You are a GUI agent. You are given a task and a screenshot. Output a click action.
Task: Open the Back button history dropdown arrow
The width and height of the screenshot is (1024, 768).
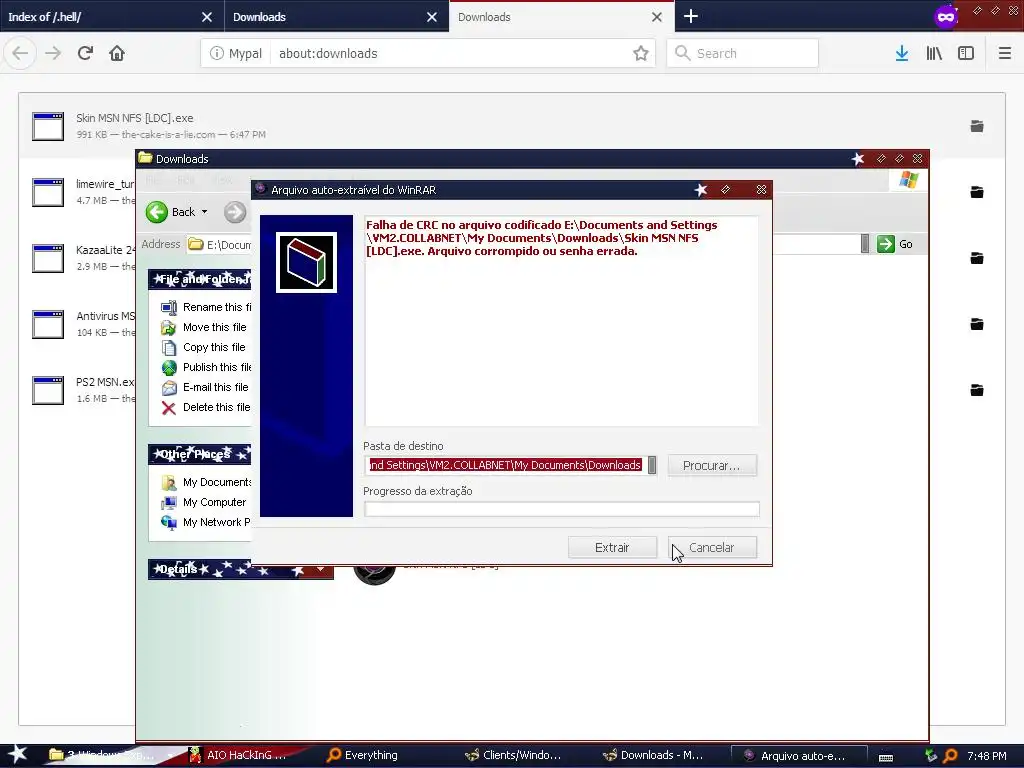pyautogui.click(x=204, y=212)
